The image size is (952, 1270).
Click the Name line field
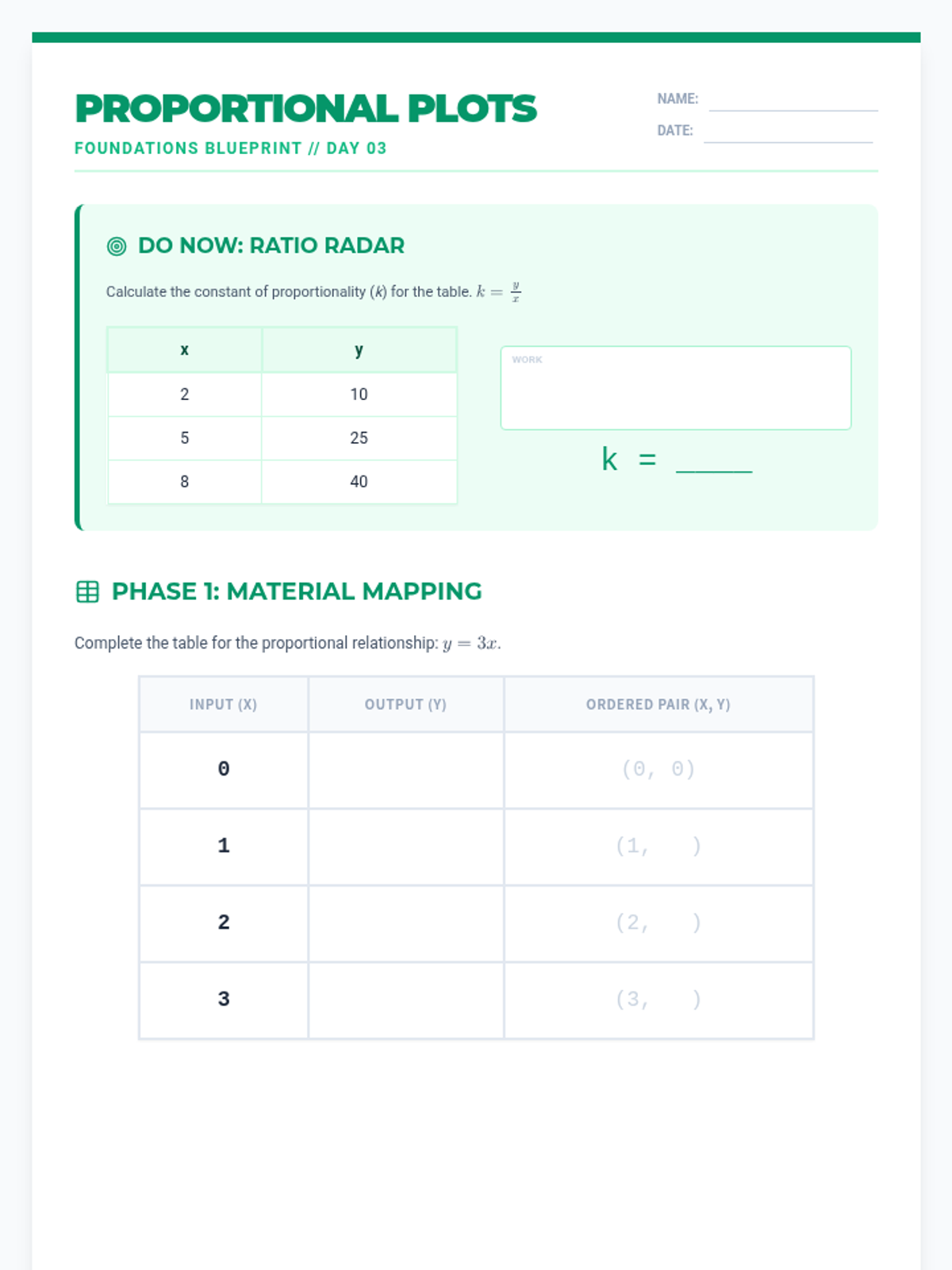click(x=793, y=101)
